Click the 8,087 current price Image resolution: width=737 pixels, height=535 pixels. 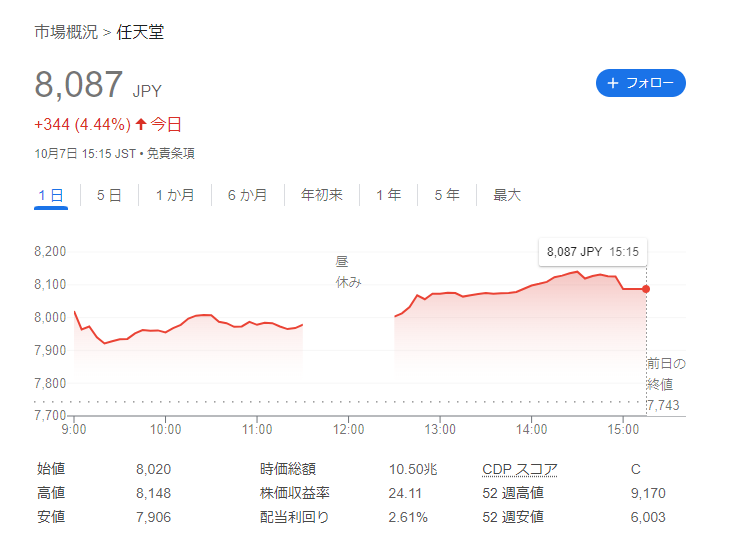click(x=79, y=85)
